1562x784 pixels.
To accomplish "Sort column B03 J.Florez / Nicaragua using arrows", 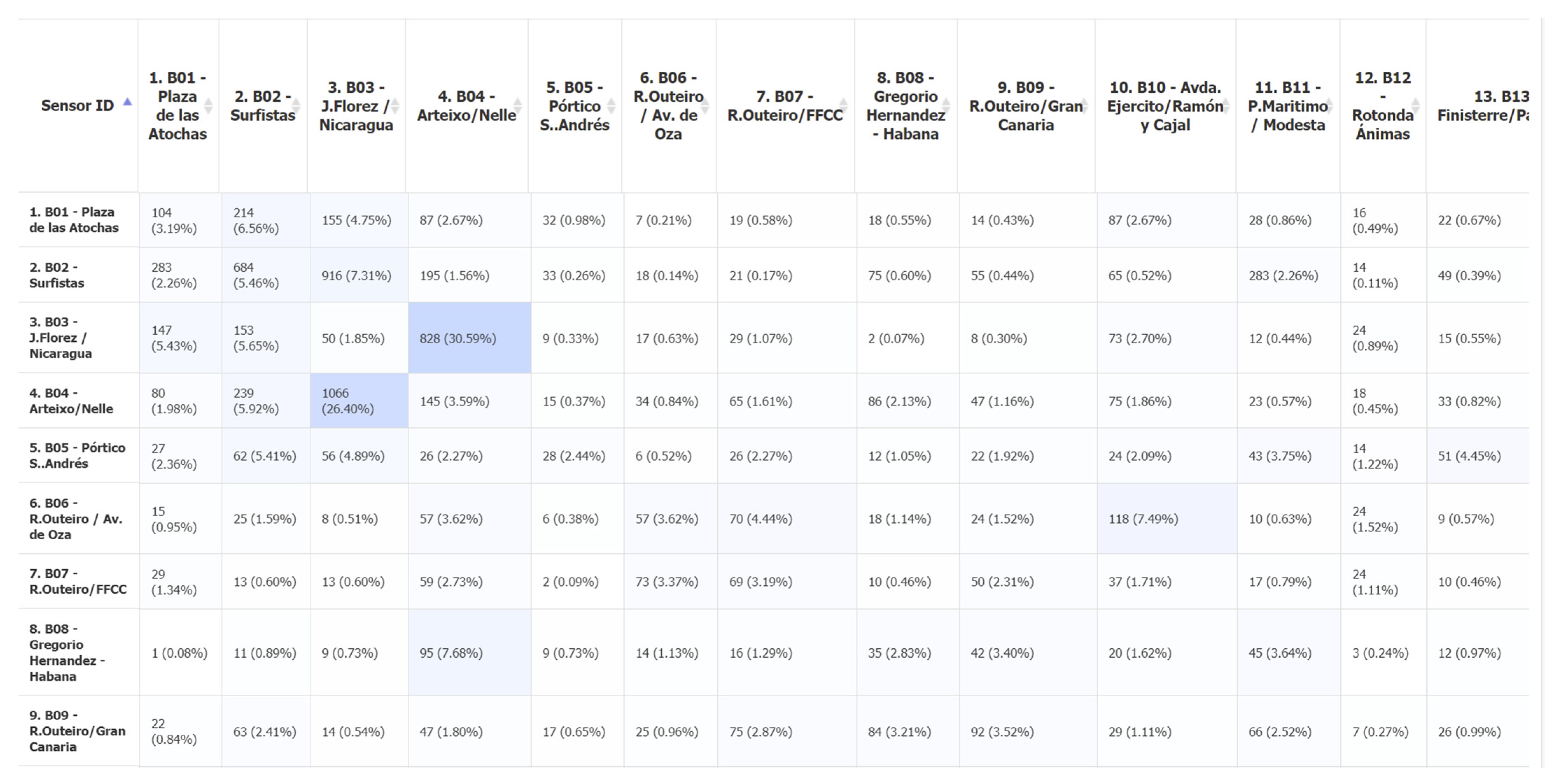I will pos(395,105).
